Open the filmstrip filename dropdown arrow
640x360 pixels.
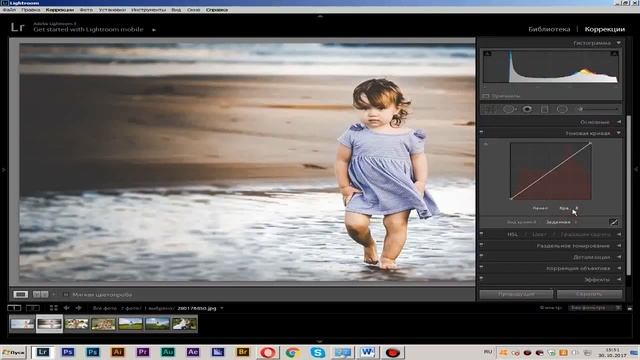[x=222, y=308]
